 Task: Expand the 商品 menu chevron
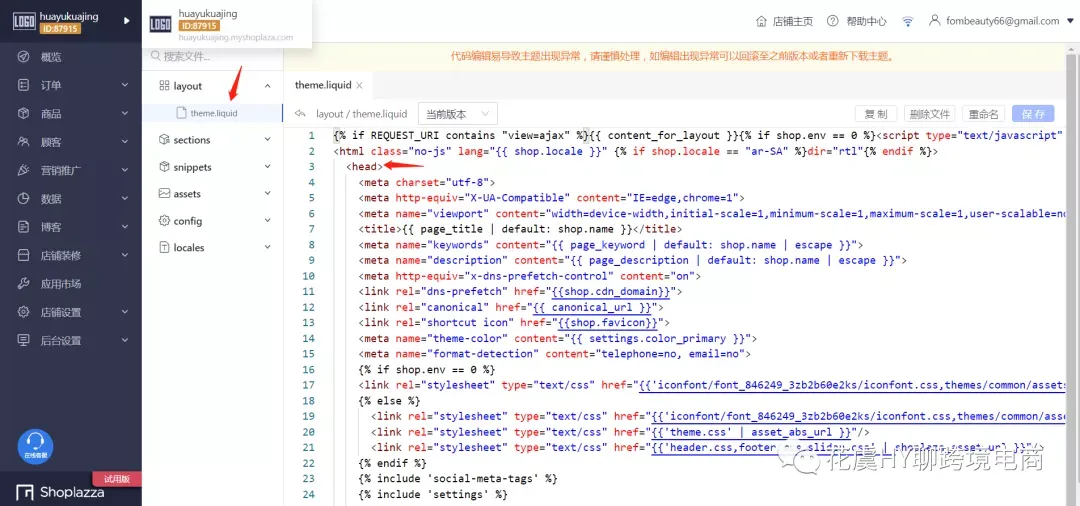pyautogui.click(x=125, y=113)
